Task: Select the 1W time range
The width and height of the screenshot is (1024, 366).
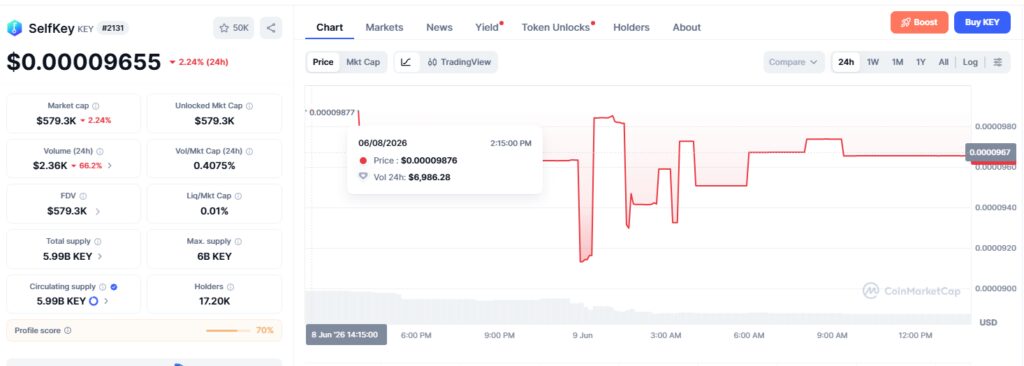Action: 873,62
